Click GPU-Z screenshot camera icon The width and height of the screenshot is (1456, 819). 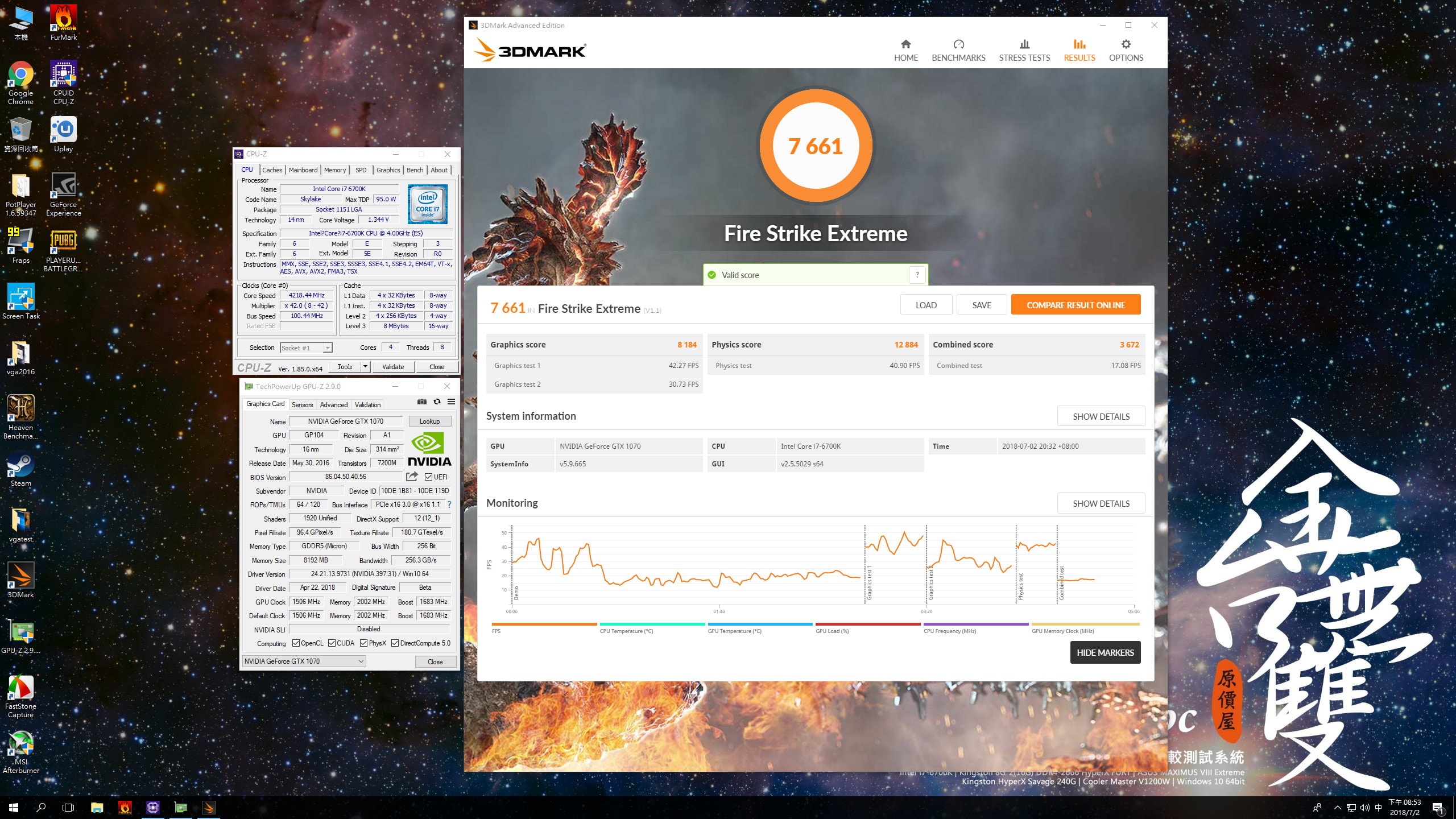(x=421, y=402)
